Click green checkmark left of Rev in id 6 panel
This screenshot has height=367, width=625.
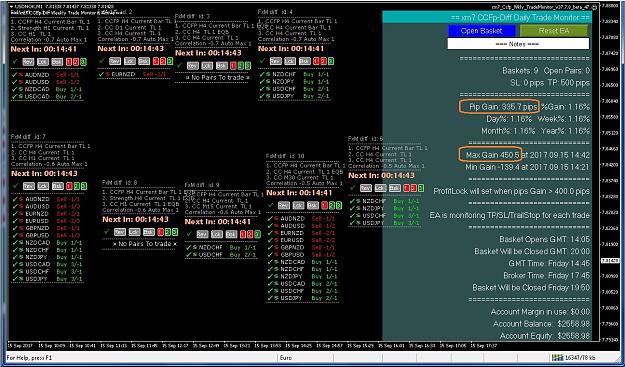click(353, 188)
